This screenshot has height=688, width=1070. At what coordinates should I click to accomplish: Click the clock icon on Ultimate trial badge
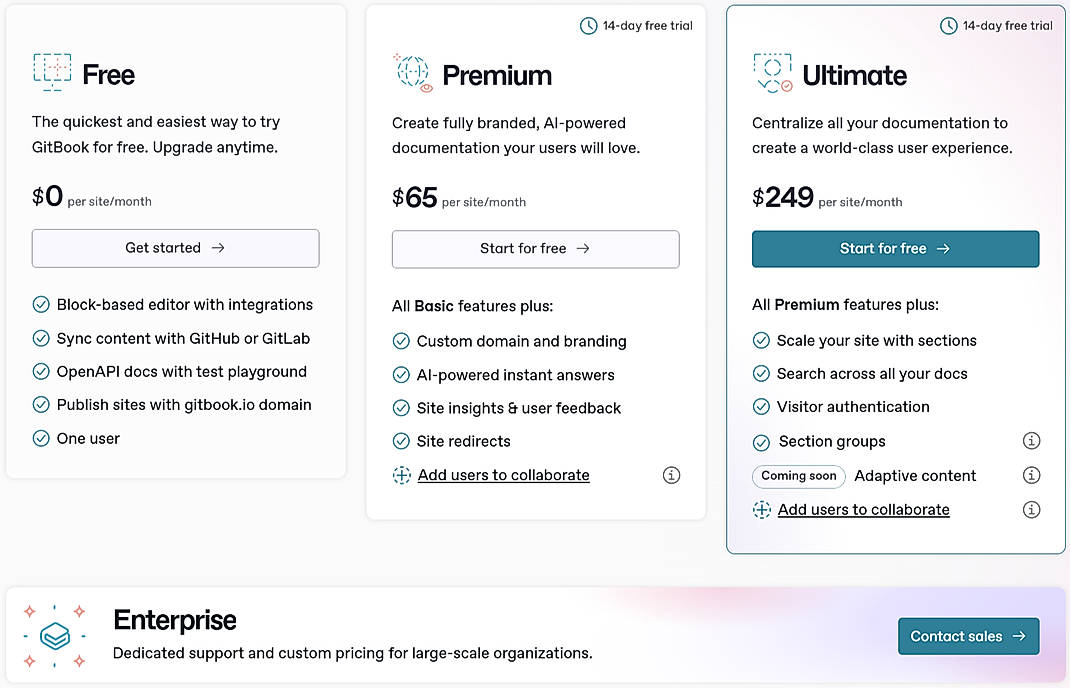949,26
